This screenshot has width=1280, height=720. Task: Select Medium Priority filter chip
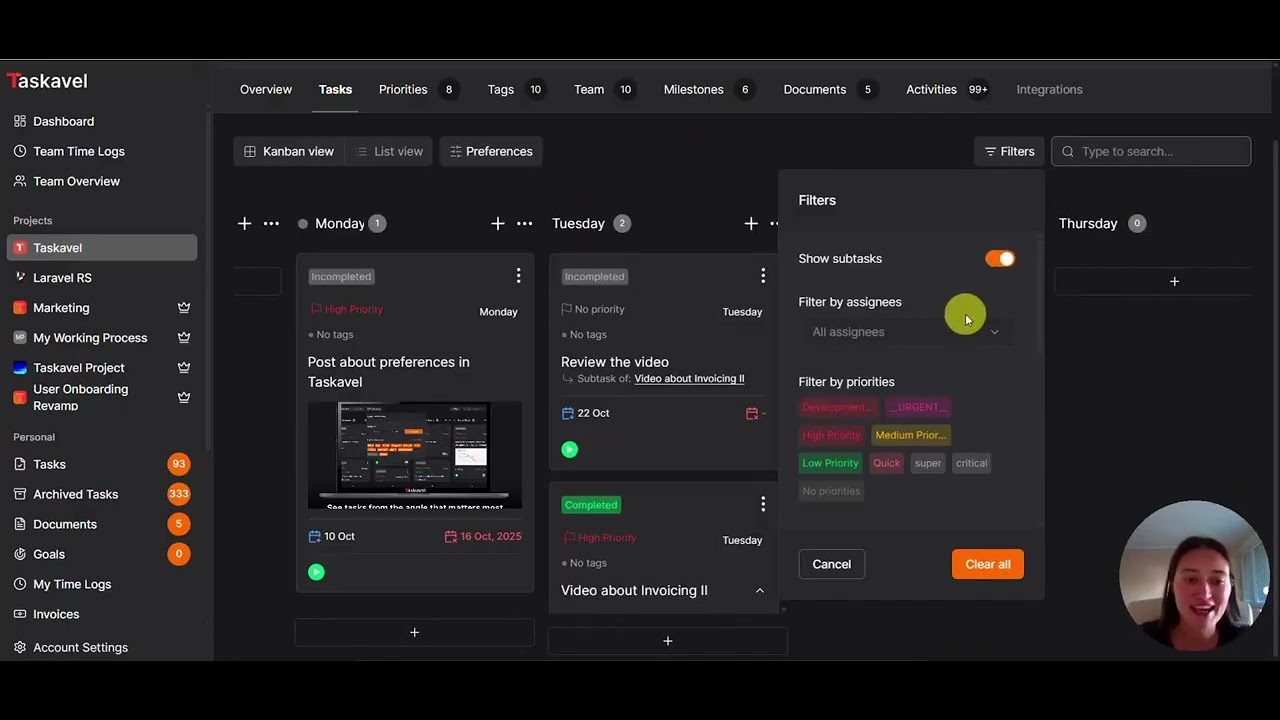[x=911, y=435]
